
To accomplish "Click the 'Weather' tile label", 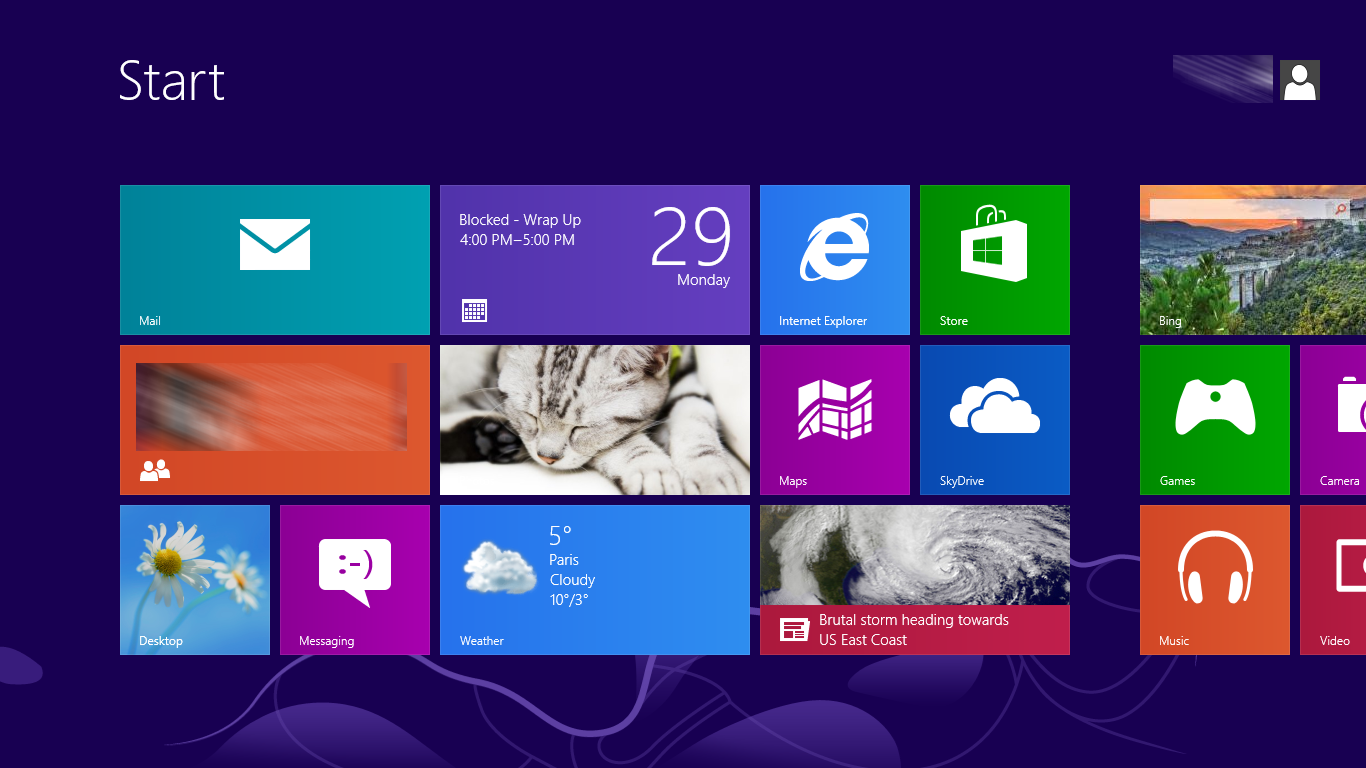I will pos(482,641).
